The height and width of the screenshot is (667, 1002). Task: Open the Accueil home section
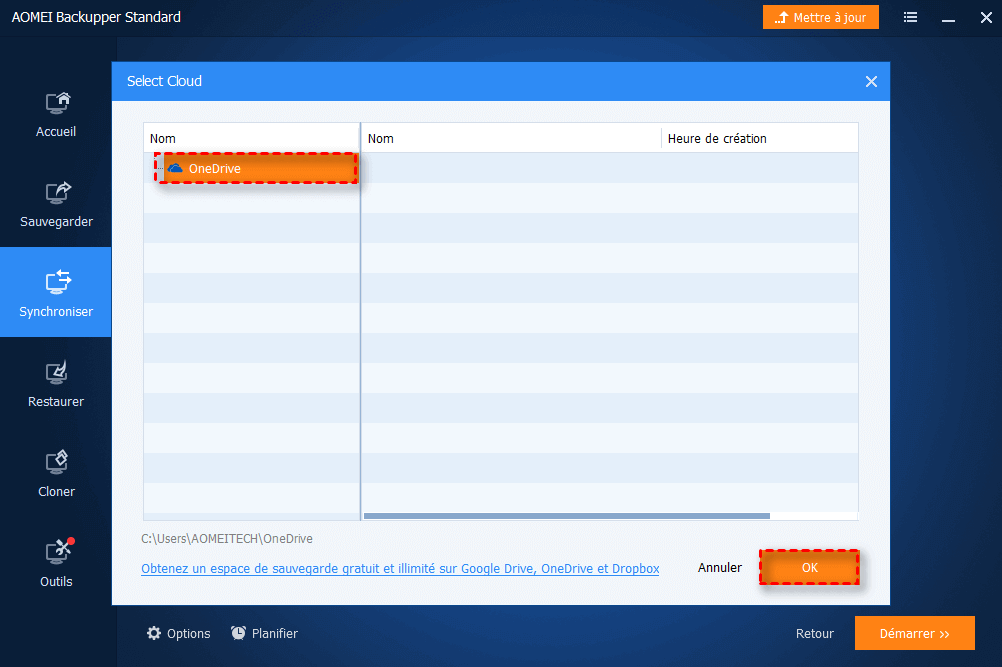coord(56,116)
